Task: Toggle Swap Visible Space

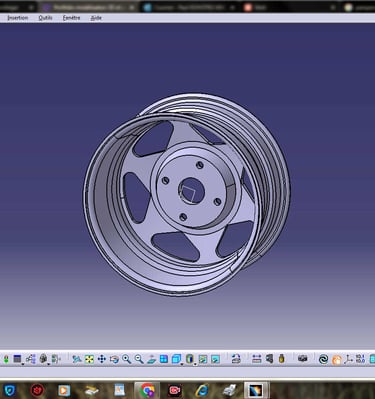Action: coord(215,359)
